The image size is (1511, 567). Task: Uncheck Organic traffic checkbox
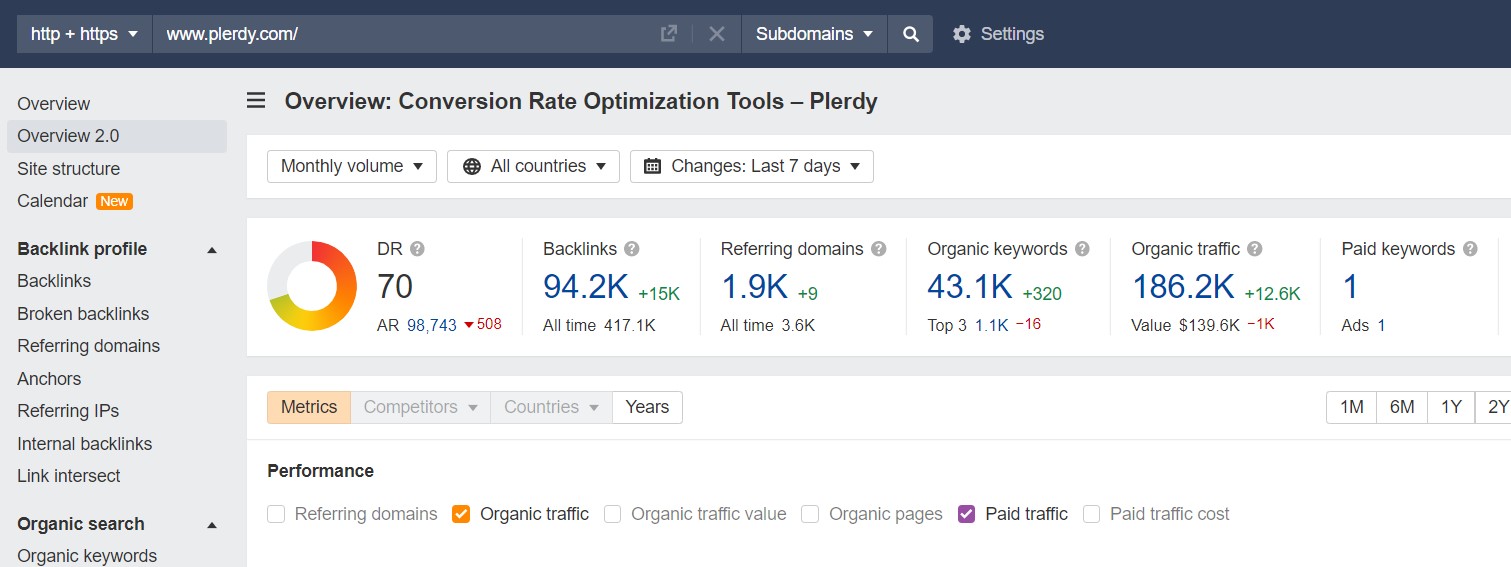pyautogui.click(x=461, y=514)
